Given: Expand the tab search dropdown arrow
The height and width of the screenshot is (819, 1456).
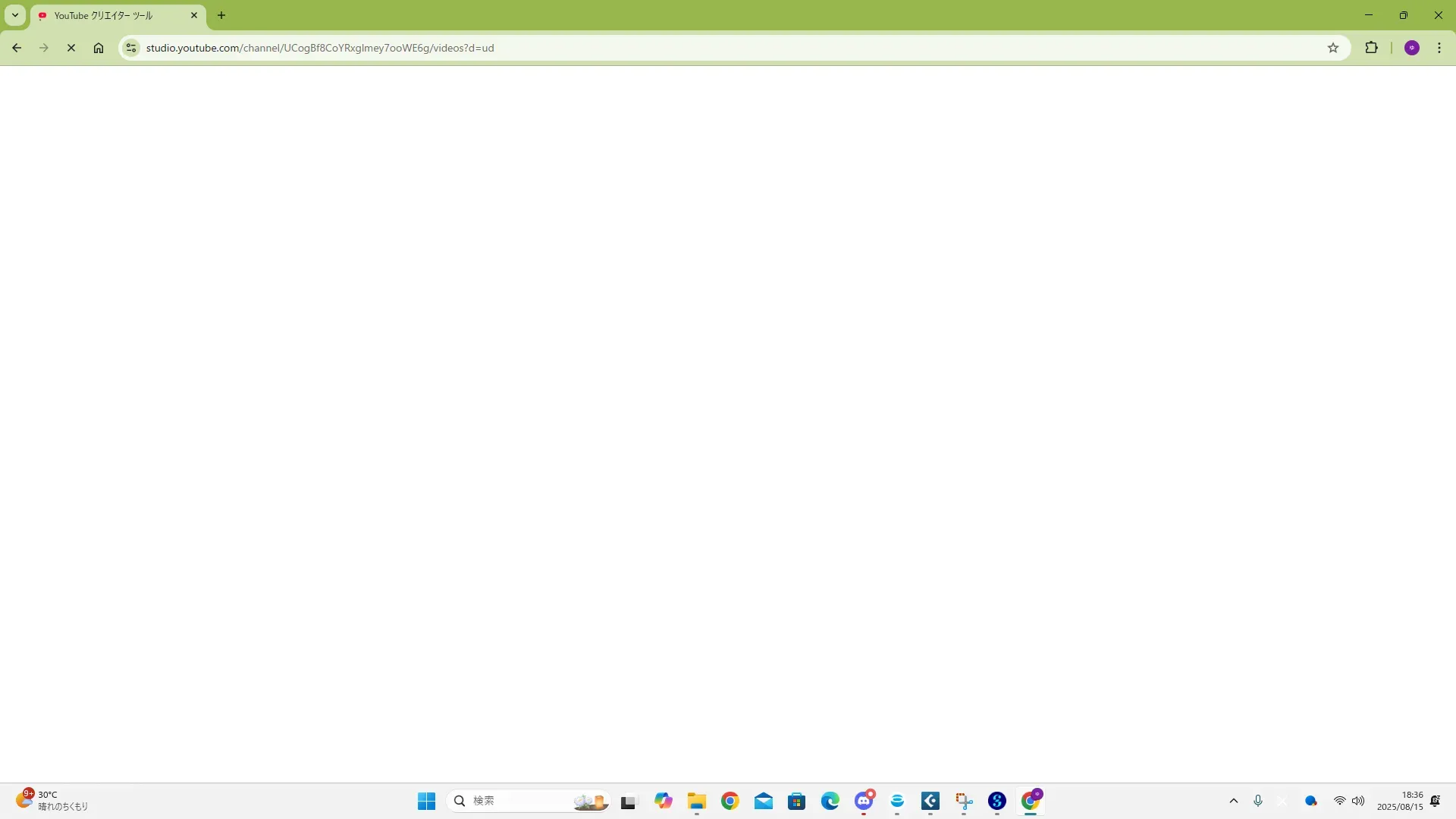Looking at the screenshot, I should (15, 15).
